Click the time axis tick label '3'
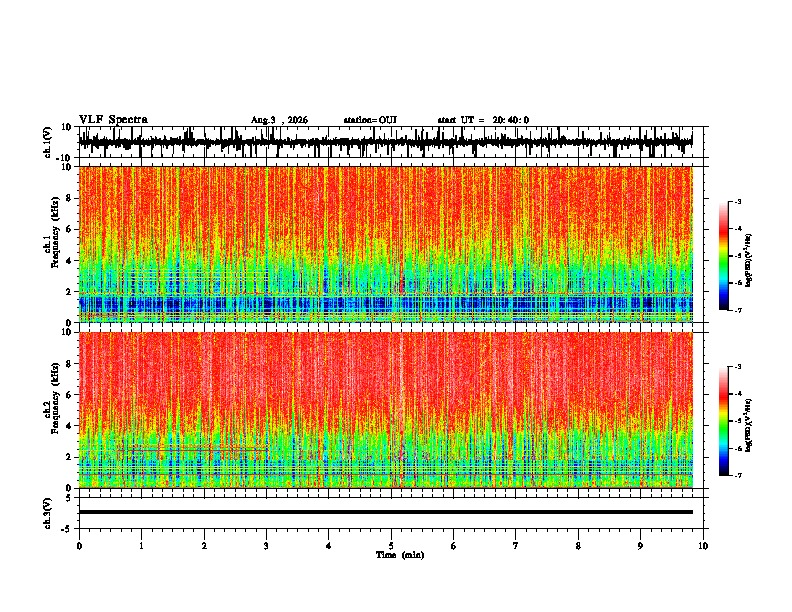792x612 pixels. pos(266,546)
